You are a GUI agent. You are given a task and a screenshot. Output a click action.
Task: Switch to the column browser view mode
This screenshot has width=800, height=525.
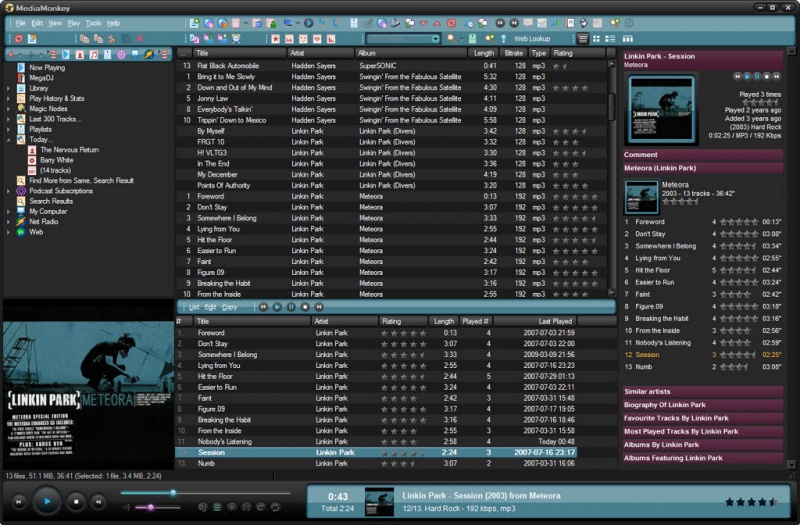click(x=628, y=39)
